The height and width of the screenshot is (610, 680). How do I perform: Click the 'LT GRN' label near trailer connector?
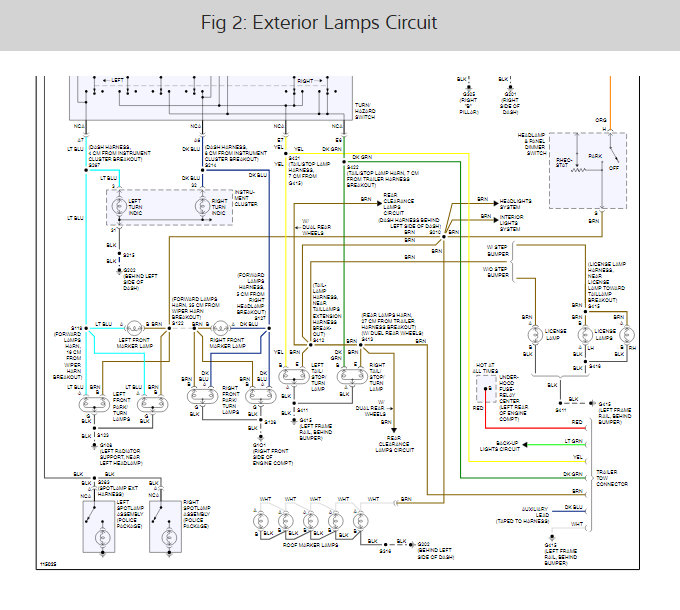pyautogui.click(x=574, y=440)
